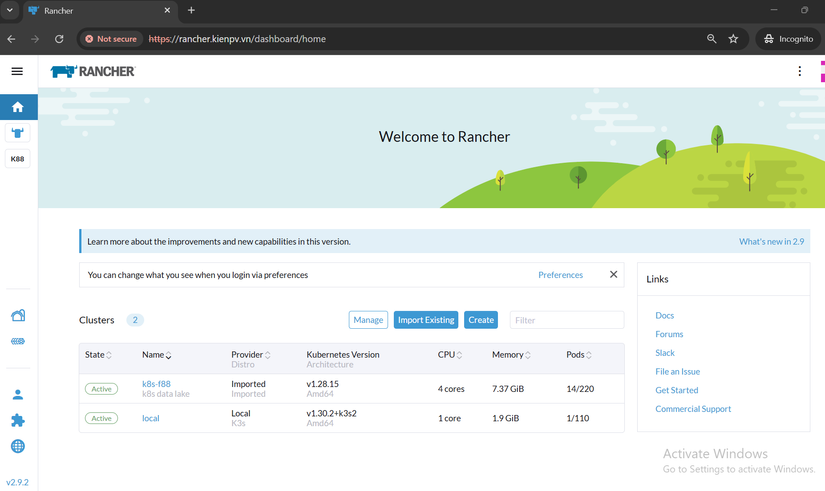Open the hamburger navigation menu

tap(17, 71)
